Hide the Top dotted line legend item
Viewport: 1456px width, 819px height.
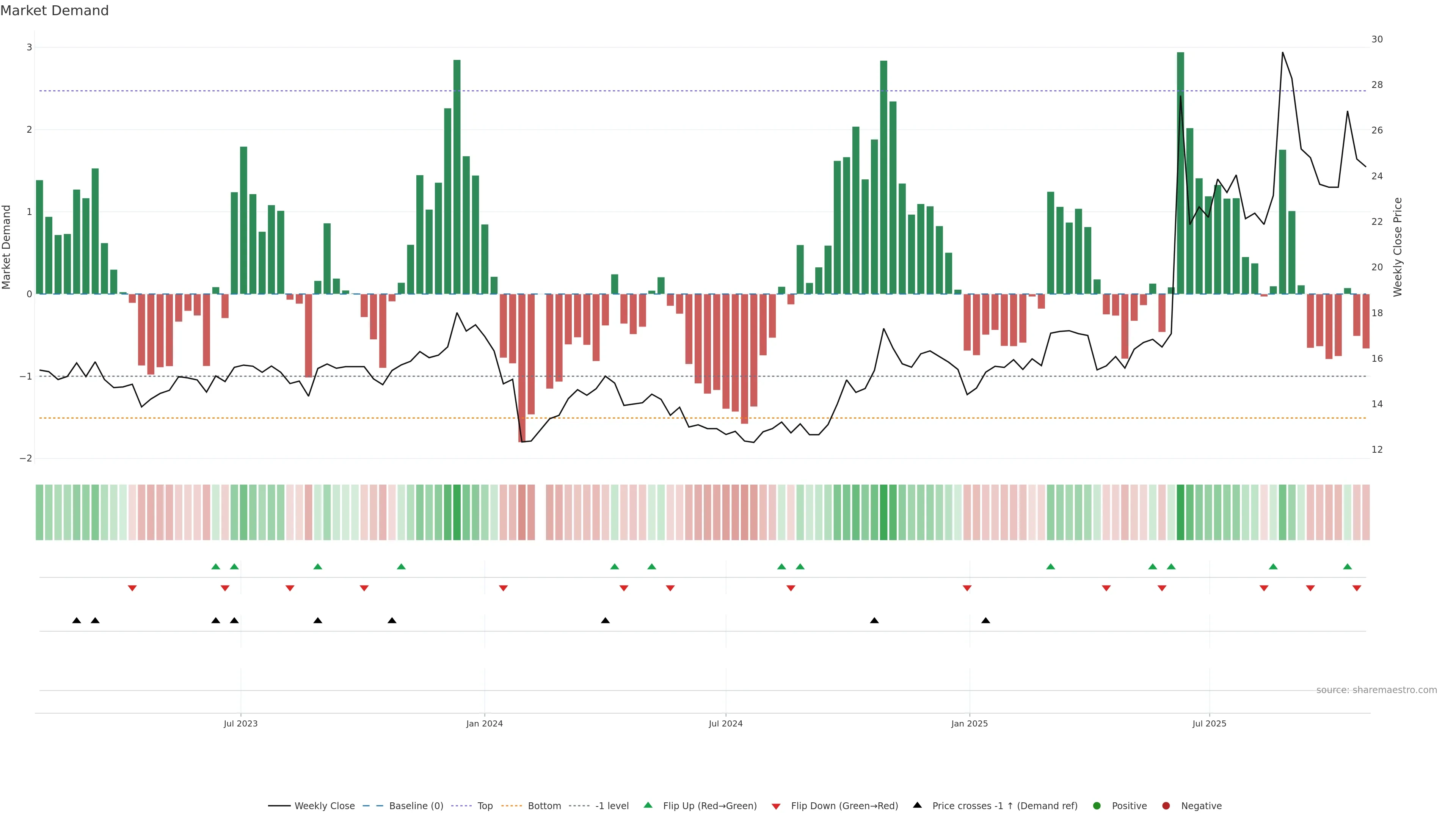coord(485,805)
